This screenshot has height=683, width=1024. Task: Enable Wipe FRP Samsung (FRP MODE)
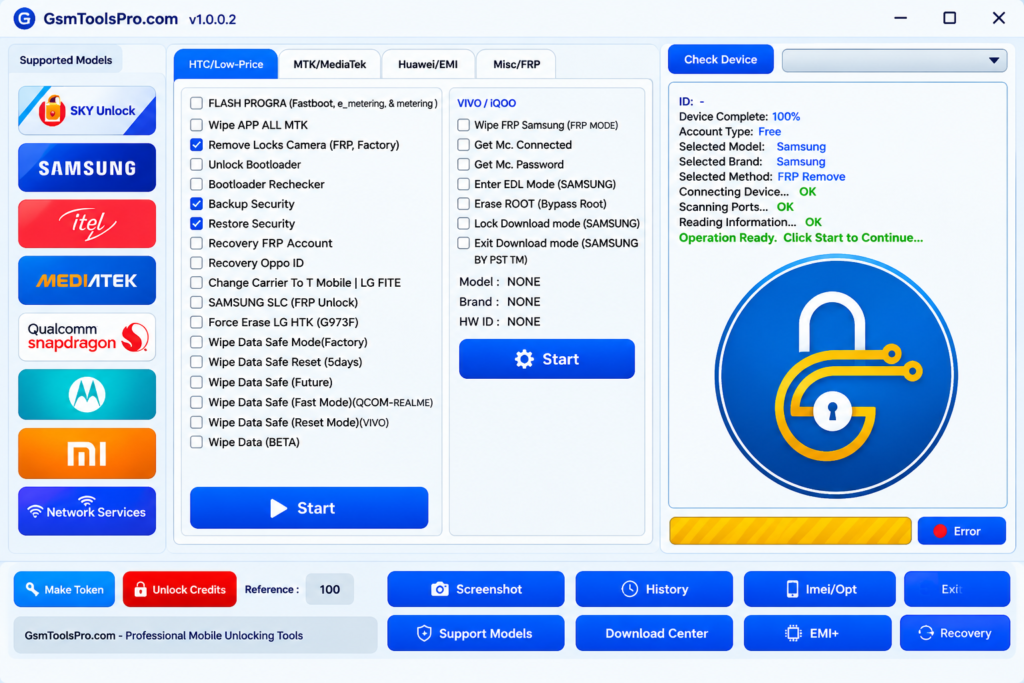click(x=464, y=125)
